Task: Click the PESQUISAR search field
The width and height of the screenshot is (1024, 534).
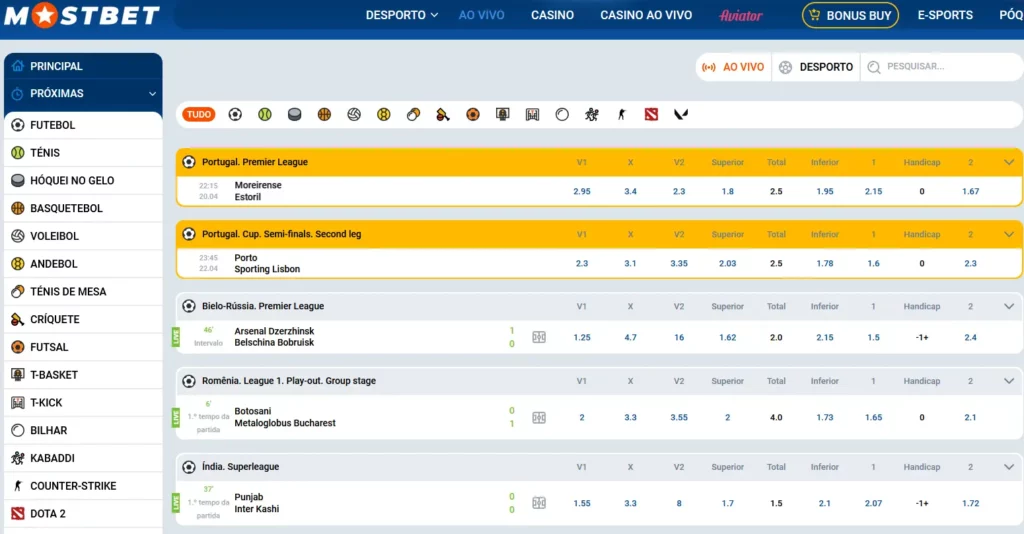Action: [940, 67]
